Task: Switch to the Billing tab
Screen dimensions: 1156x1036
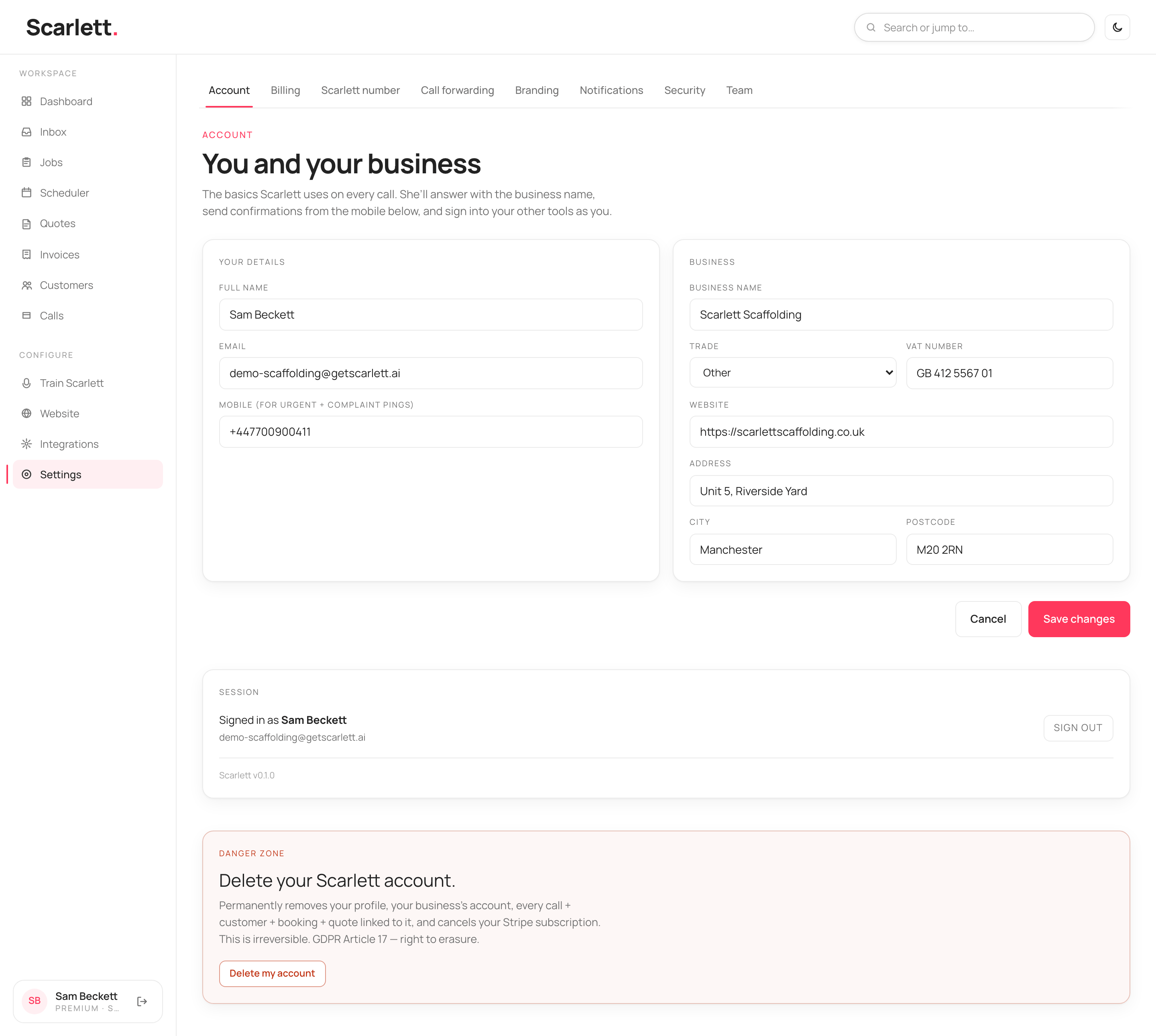Action: 285,91
